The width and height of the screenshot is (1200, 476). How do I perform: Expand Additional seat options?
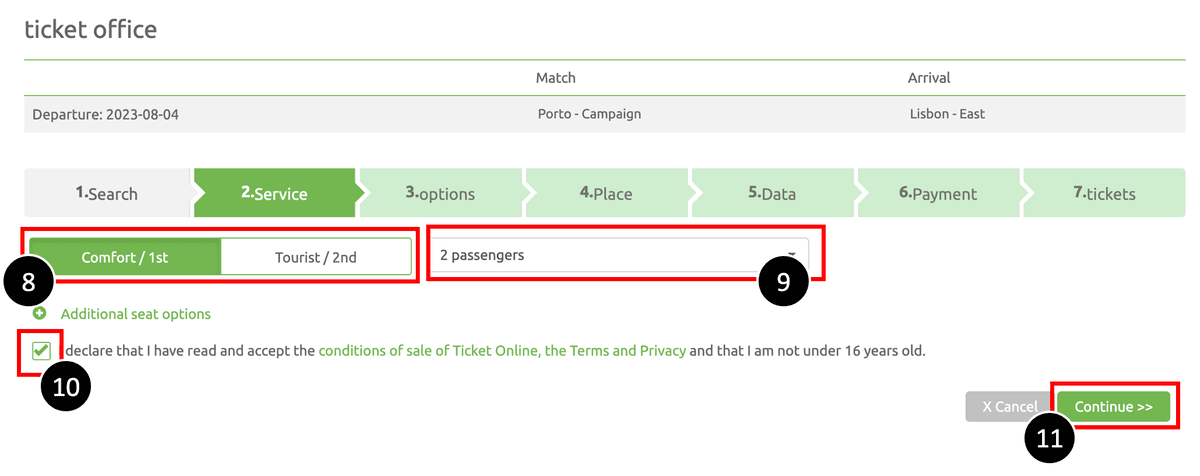136,313
